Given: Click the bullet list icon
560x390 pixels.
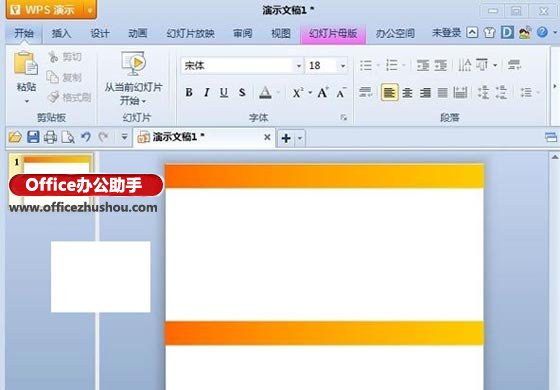Looking at the screenshot, I should (366, 65).
